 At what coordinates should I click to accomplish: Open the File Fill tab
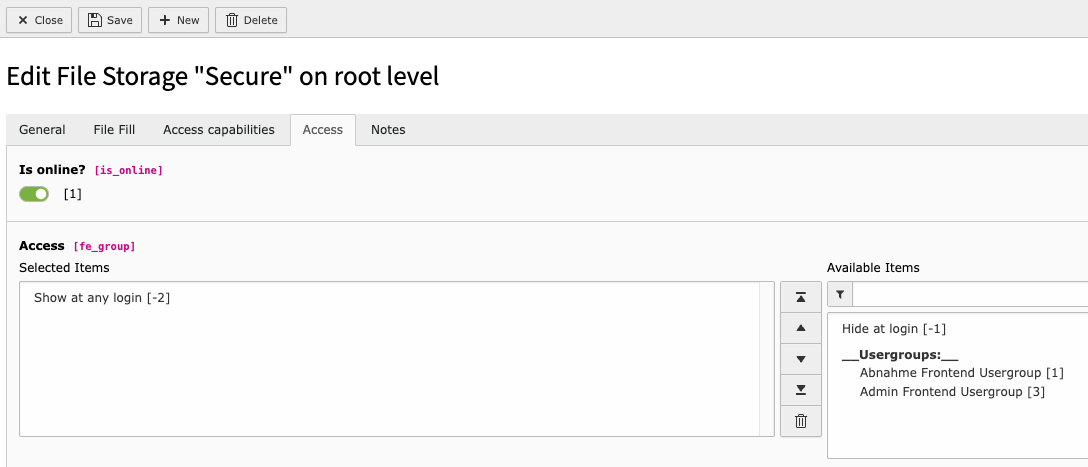(x=114, y=130)
